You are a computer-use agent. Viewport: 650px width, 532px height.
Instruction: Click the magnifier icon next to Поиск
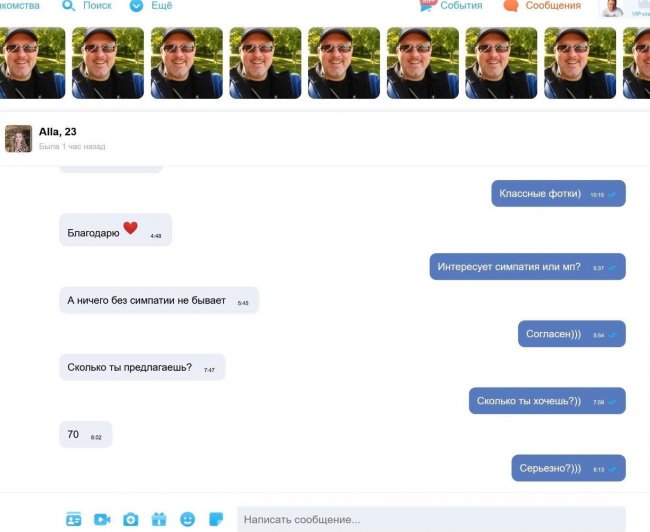click(68, 5)
